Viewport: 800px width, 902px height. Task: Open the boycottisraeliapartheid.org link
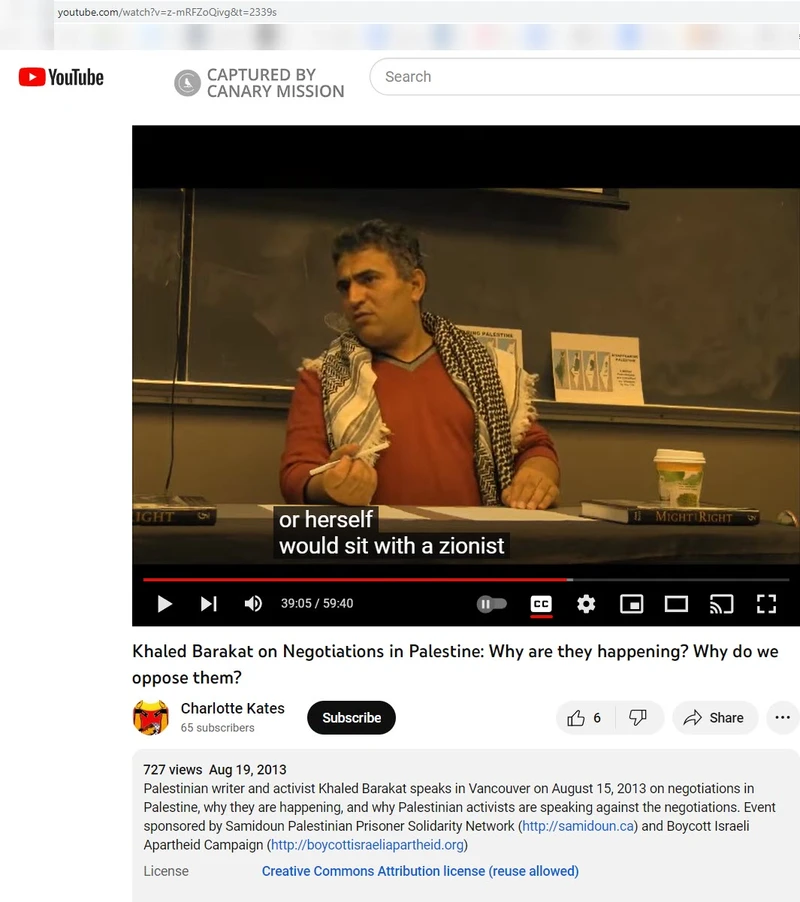(367, 845)
